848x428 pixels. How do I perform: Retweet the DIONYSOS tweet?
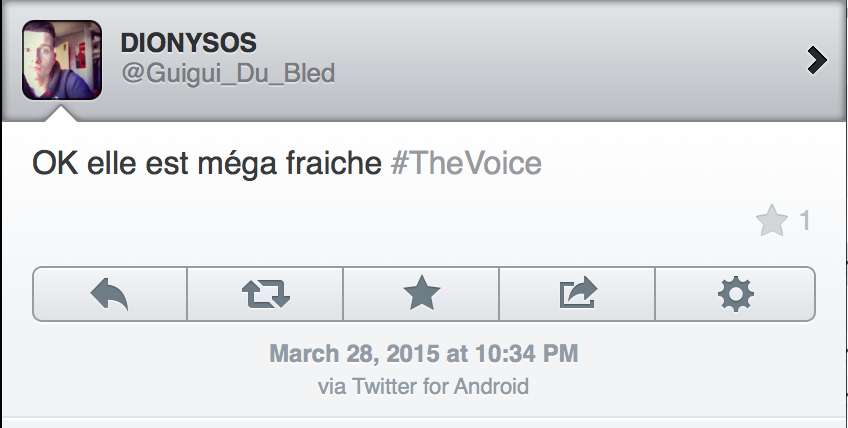coord(266,294)
